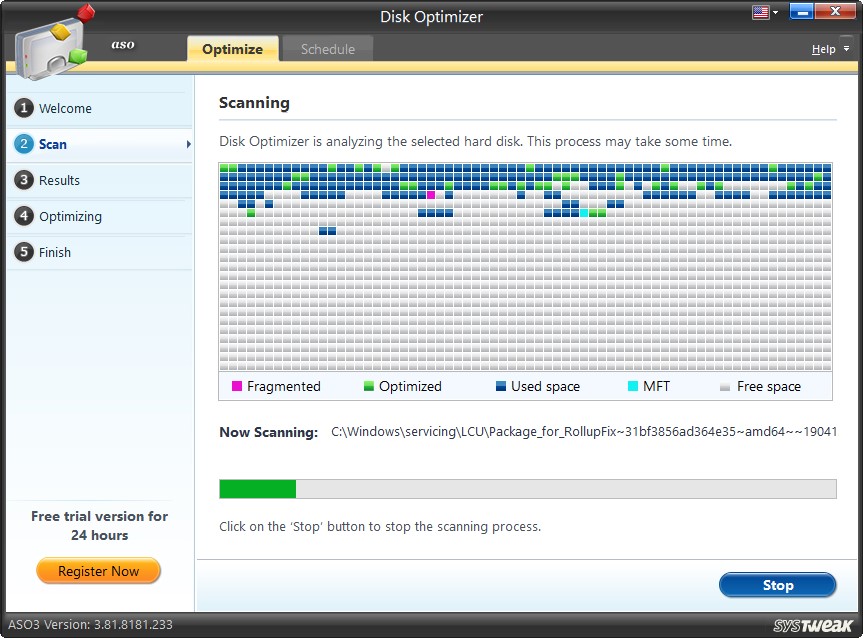Stop the scanning process
This screenshot has height=639, width=864.
777,585
